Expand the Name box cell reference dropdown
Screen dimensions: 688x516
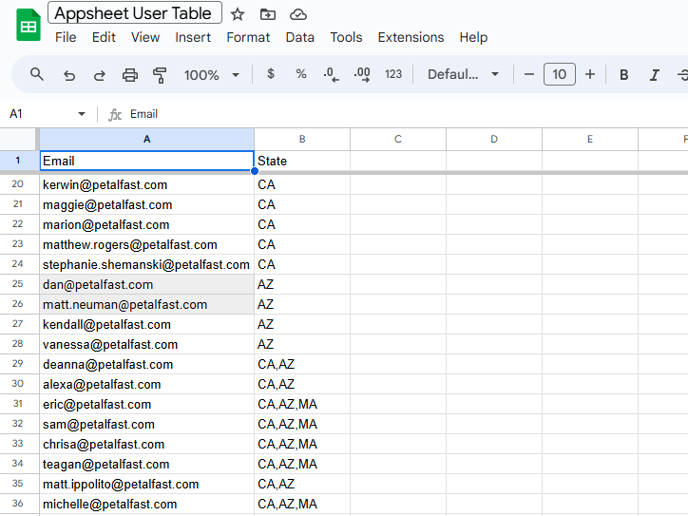point(81,114)
